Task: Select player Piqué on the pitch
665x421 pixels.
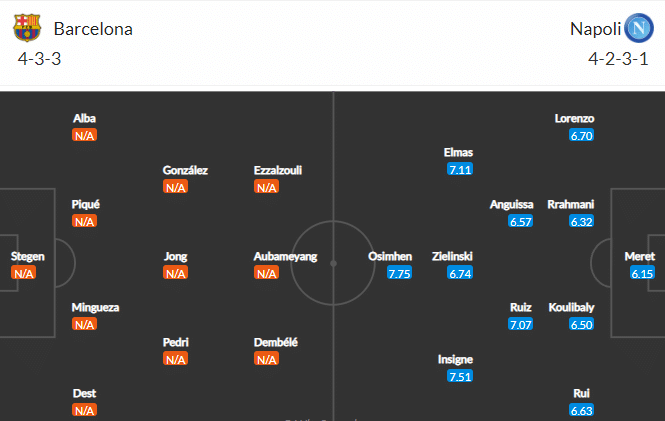Action: point(85,204)
